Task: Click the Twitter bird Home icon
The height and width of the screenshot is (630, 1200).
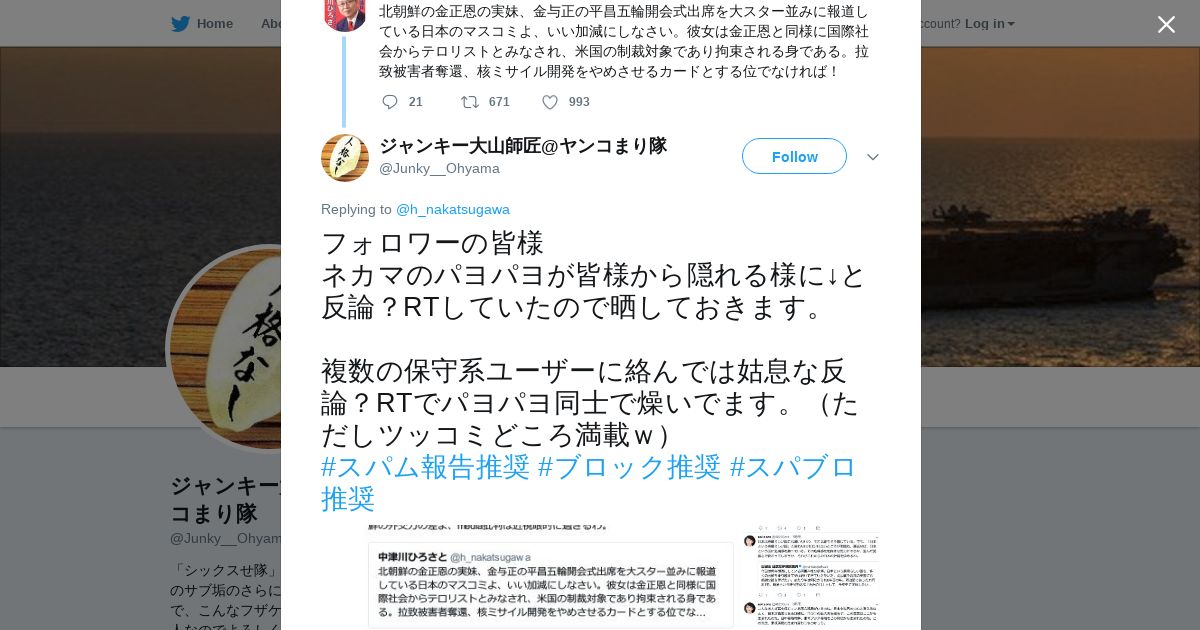Action: click(x=180, y=24)
